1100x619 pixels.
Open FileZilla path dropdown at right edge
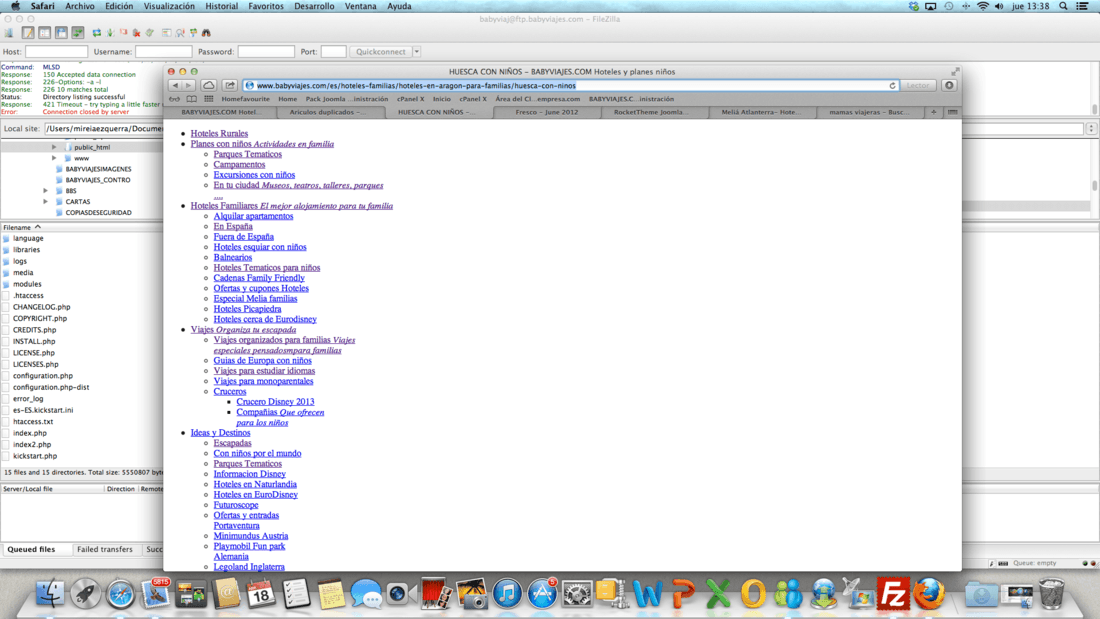coord(1092,129)
